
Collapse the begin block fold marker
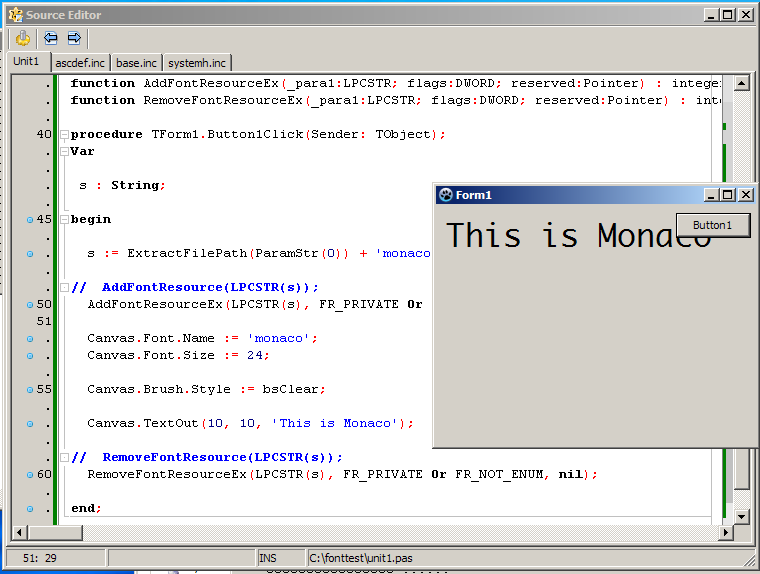coord(64,219)
